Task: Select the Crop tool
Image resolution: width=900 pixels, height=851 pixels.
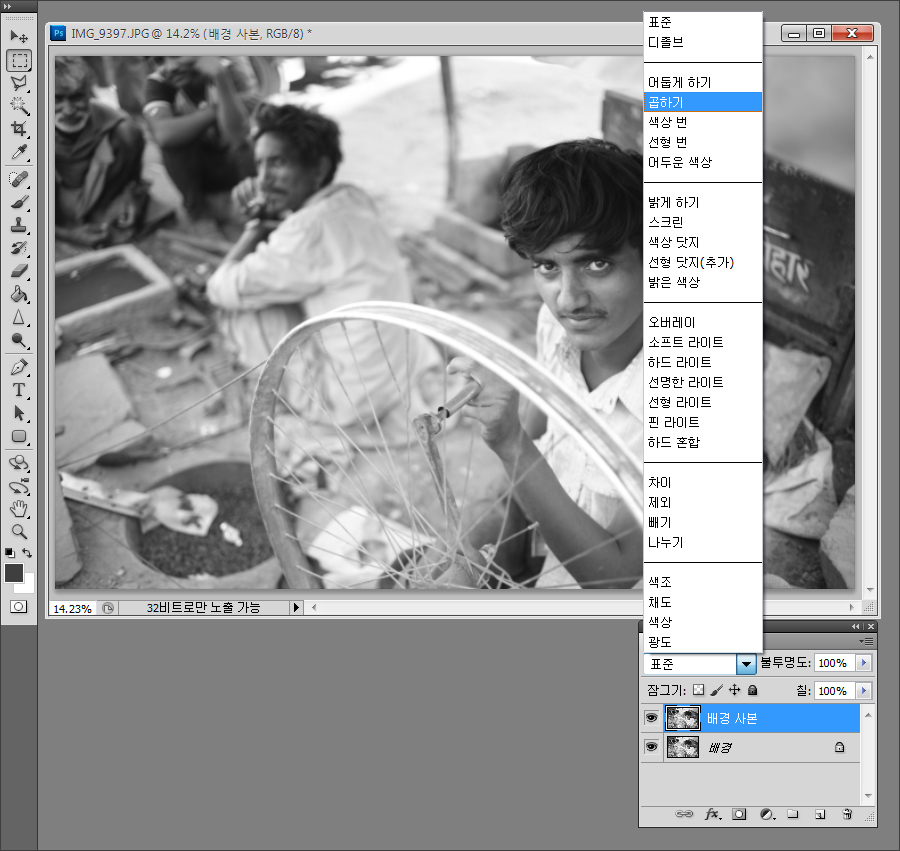Action: (x=19, y=129)
